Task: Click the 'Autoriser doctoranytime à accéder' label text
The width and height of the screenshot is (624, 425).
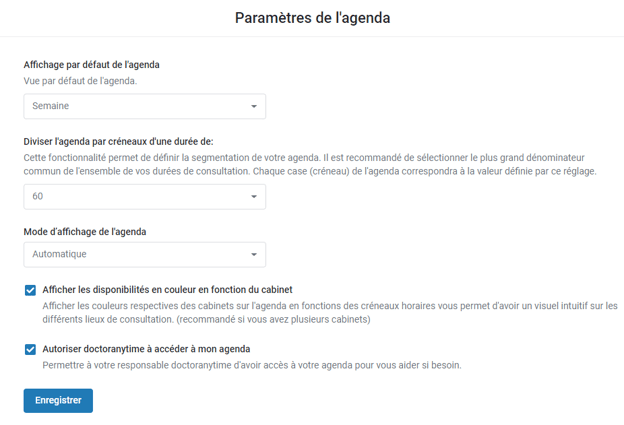Action: pos(146,349)
